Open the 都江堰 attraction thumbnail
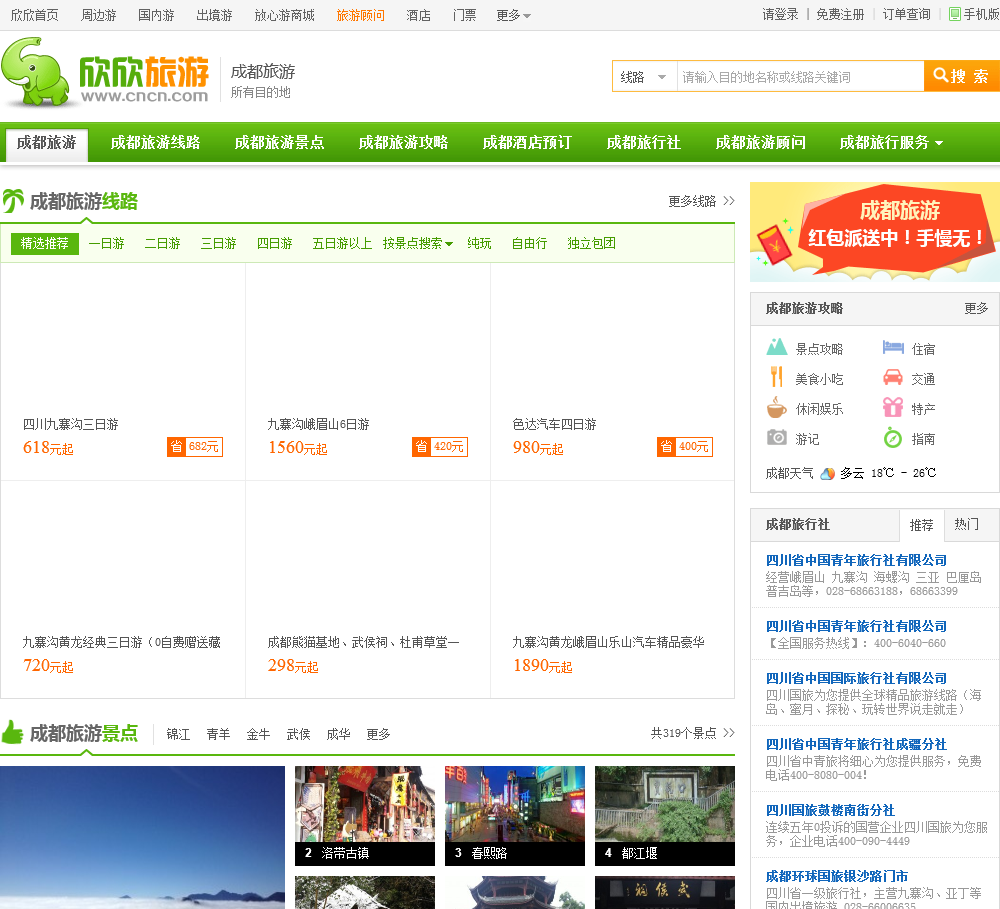Viewport: 1000px width, 909px height. click(x=665, y=815)
